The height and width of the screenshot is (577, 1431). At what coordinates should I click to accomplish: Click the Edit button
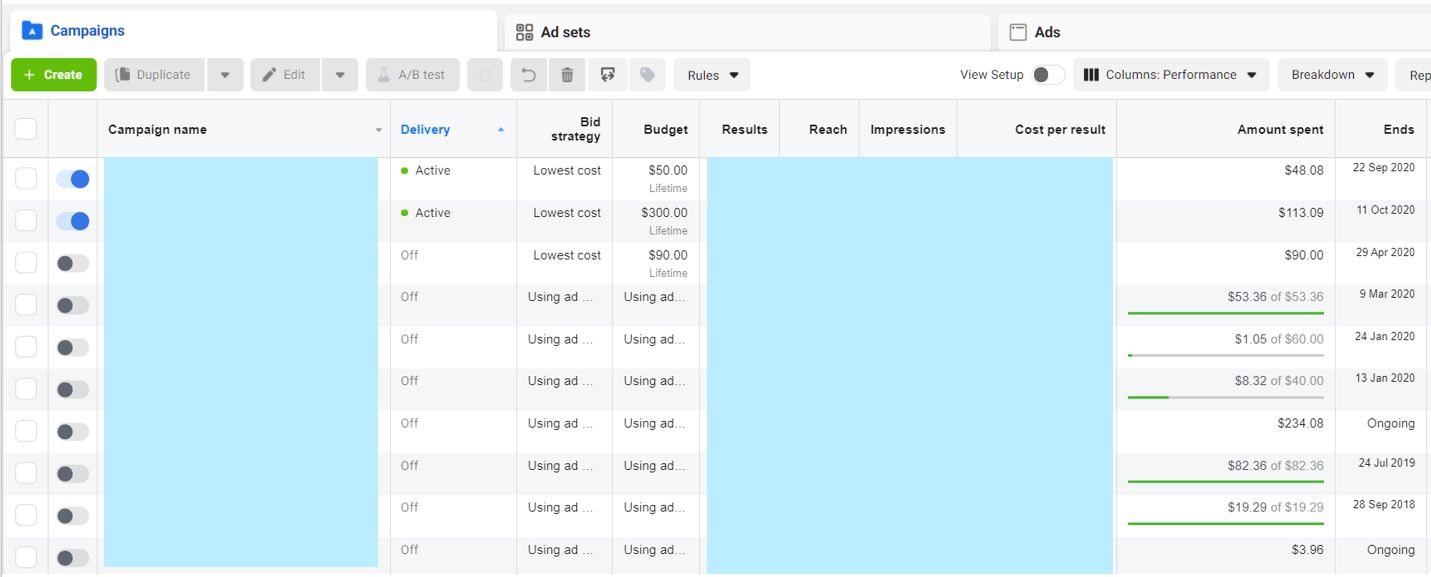click(285, 75)
